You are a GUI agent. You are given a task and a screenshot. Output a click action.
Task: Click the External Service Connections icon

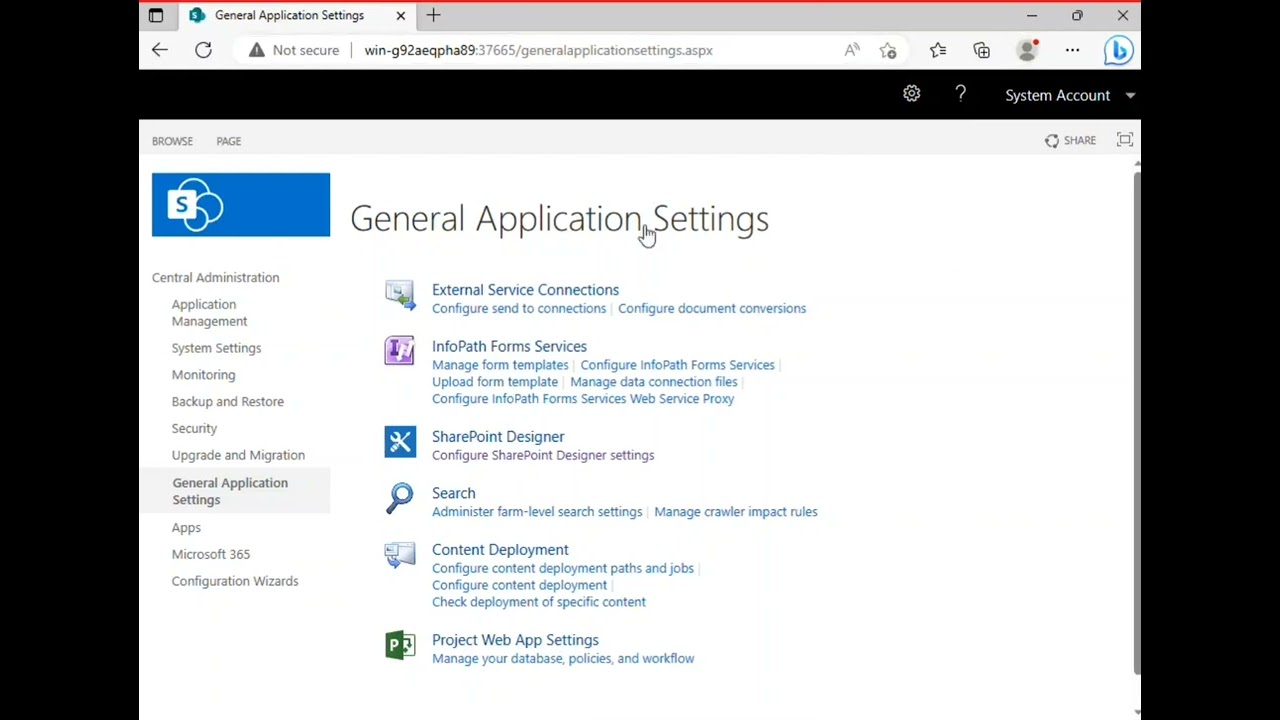(x=400, y=295)
